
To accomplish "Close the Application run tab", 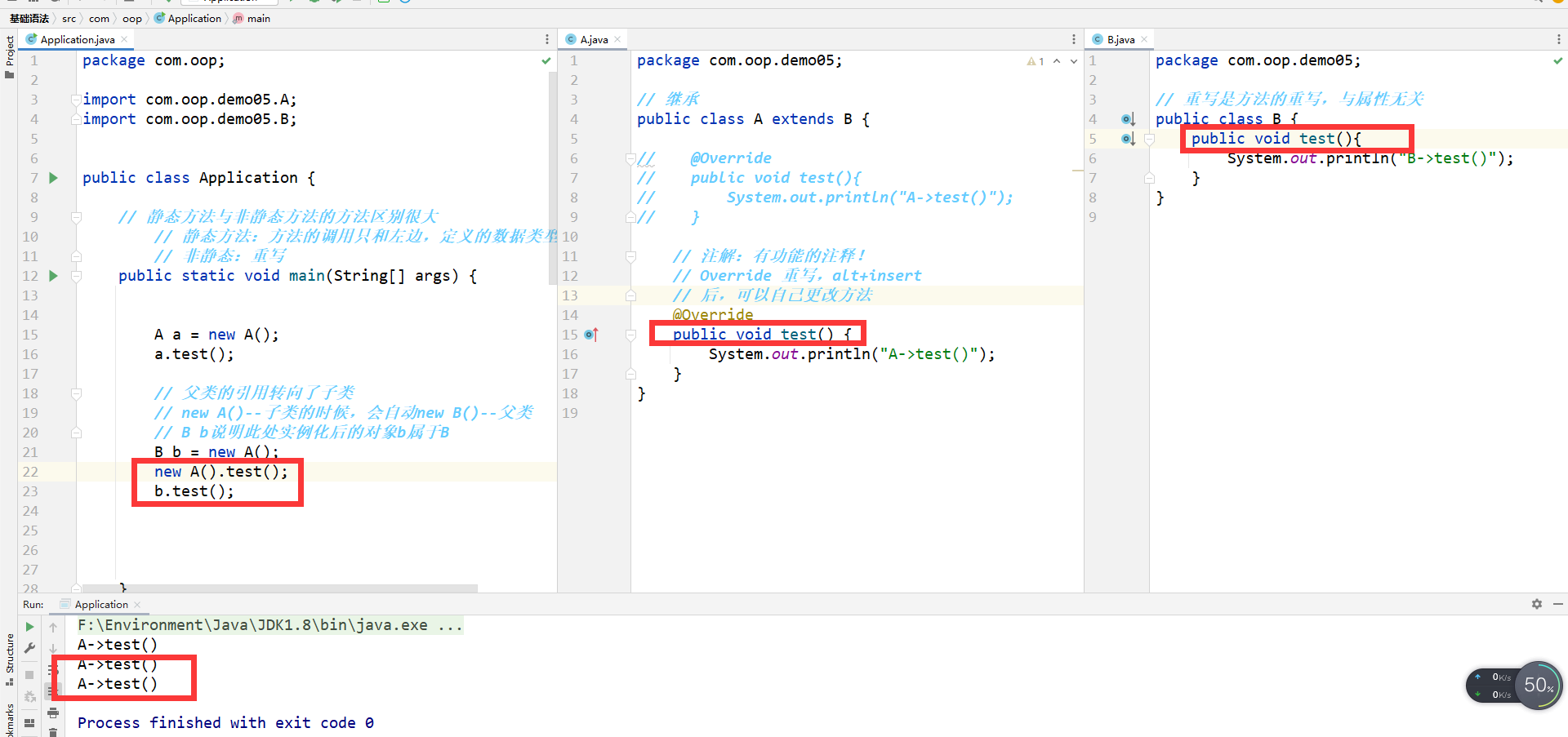I will (137, 605).
